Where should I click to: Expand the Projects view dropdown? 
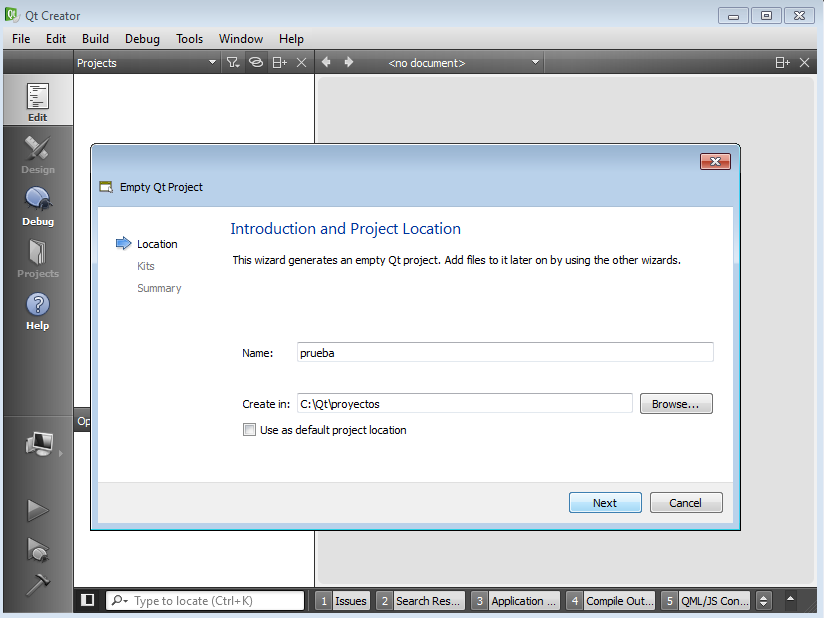(212, 62)
